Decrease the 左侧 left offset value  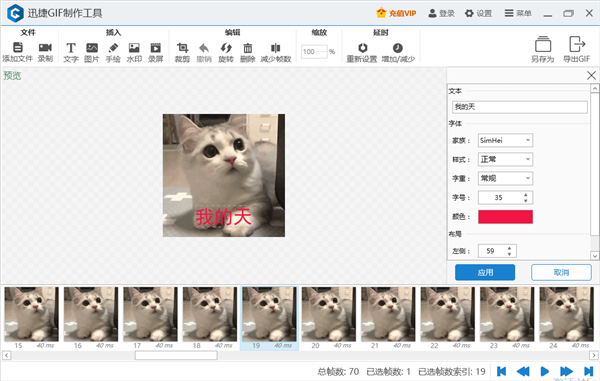pyautogui.click(x=509, y=254)
